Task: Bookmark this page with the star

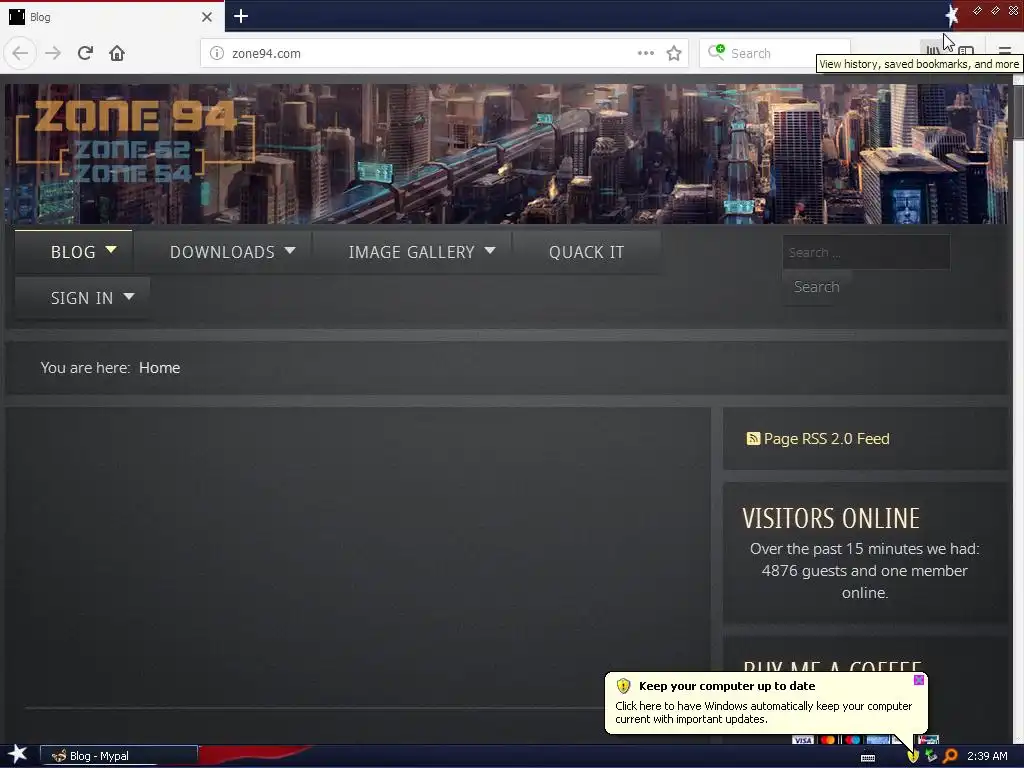Action: click(674, 53)
